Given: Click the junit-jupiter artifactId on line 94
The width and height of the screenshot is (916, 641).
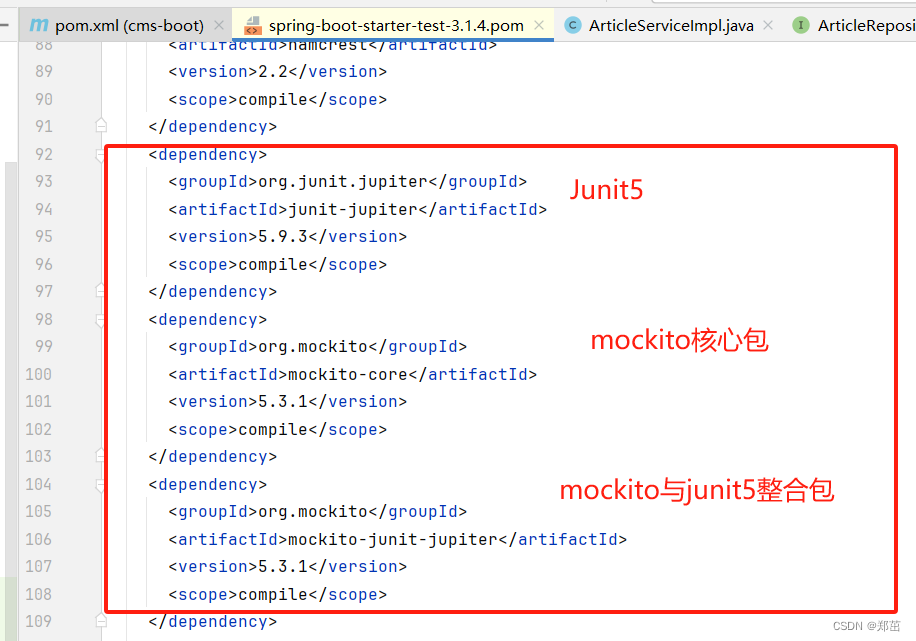Looking at the screenshot, I should 358,209.
